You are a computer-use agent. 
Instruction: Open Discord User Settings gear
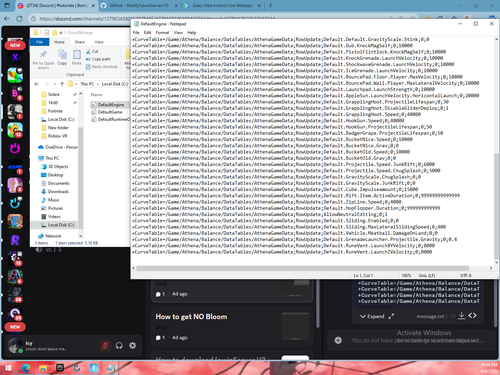pyautogui.click(x=133, y=345)
